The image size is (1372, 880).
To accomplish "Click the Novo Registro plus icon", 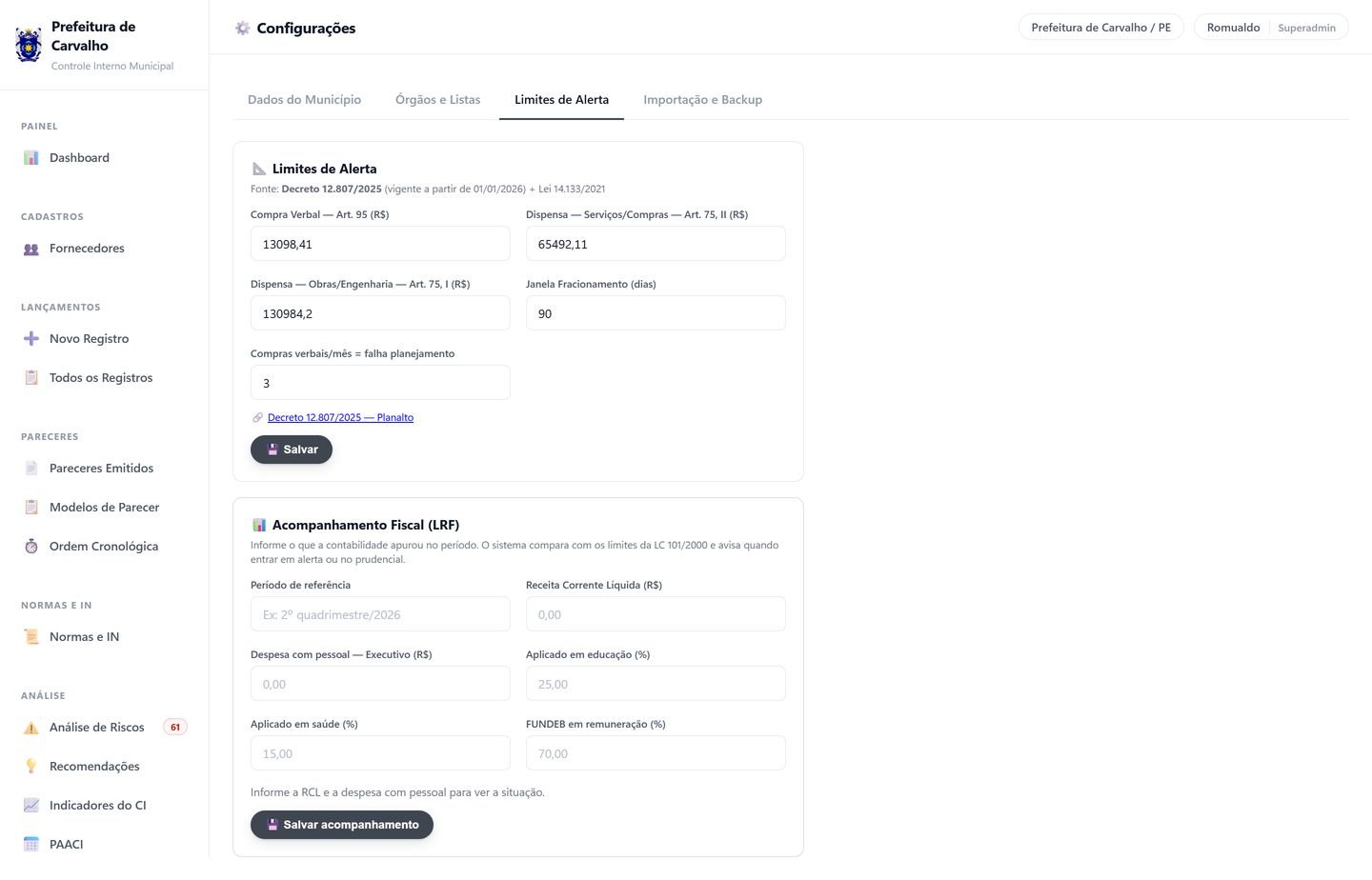I will click(x=31, y=339).
